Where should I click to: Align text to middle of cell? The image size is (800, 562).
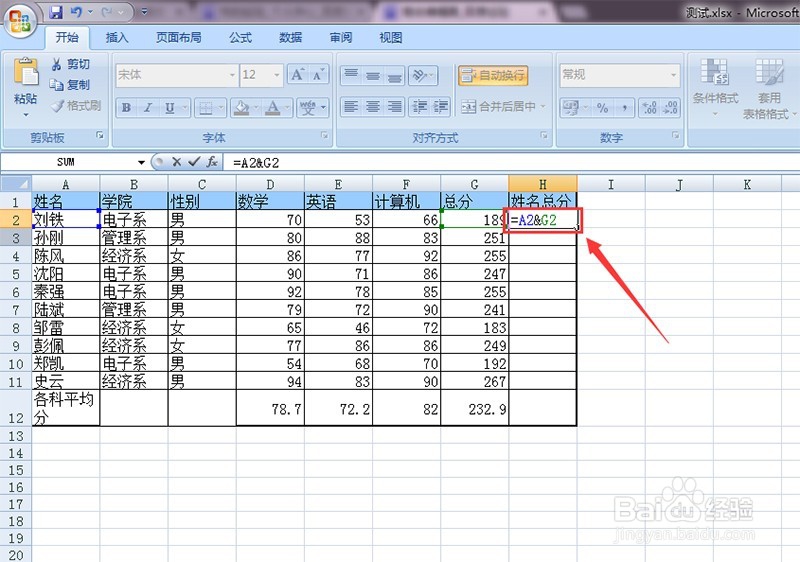373,75
